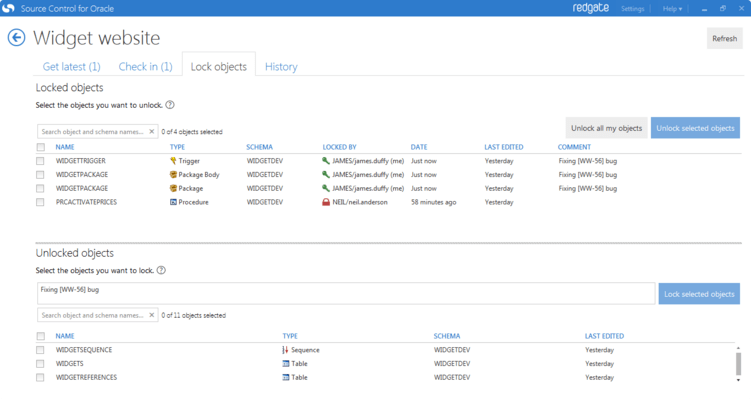
Task: Open Settings in the title bar
Action: [x=632, y=9]
